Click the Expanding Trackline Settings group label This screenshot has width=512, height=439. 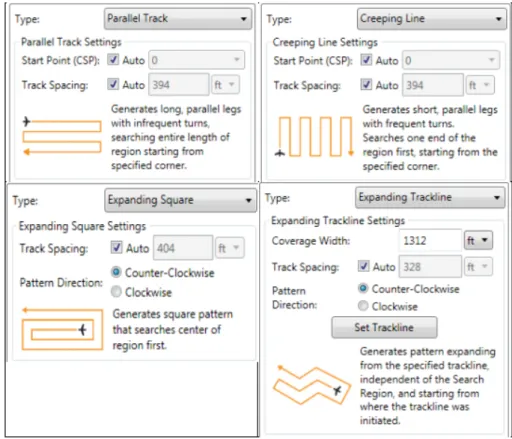pos(338,220)
